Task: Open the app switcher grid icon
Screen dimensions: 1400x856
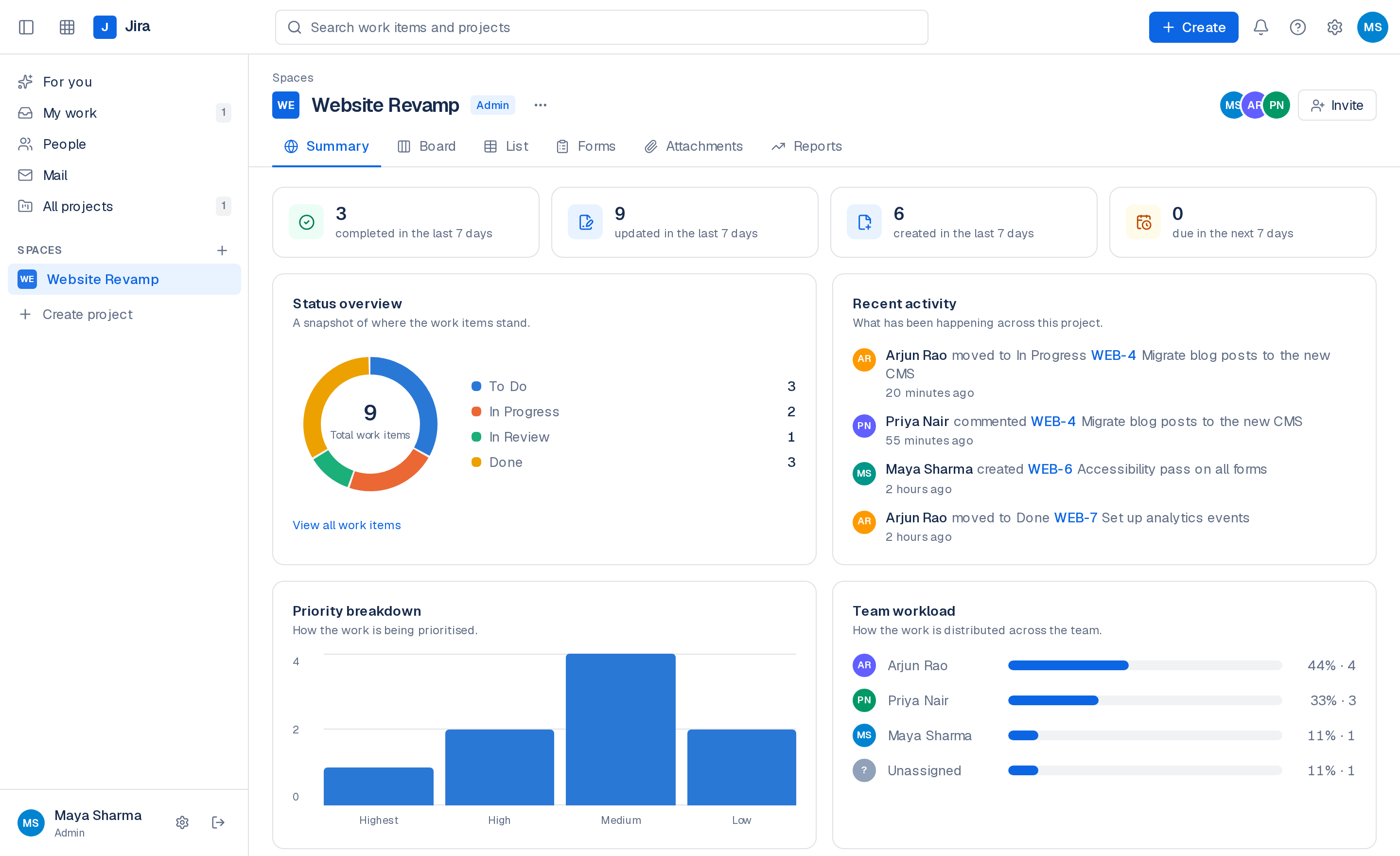Action: click(67, 27)
